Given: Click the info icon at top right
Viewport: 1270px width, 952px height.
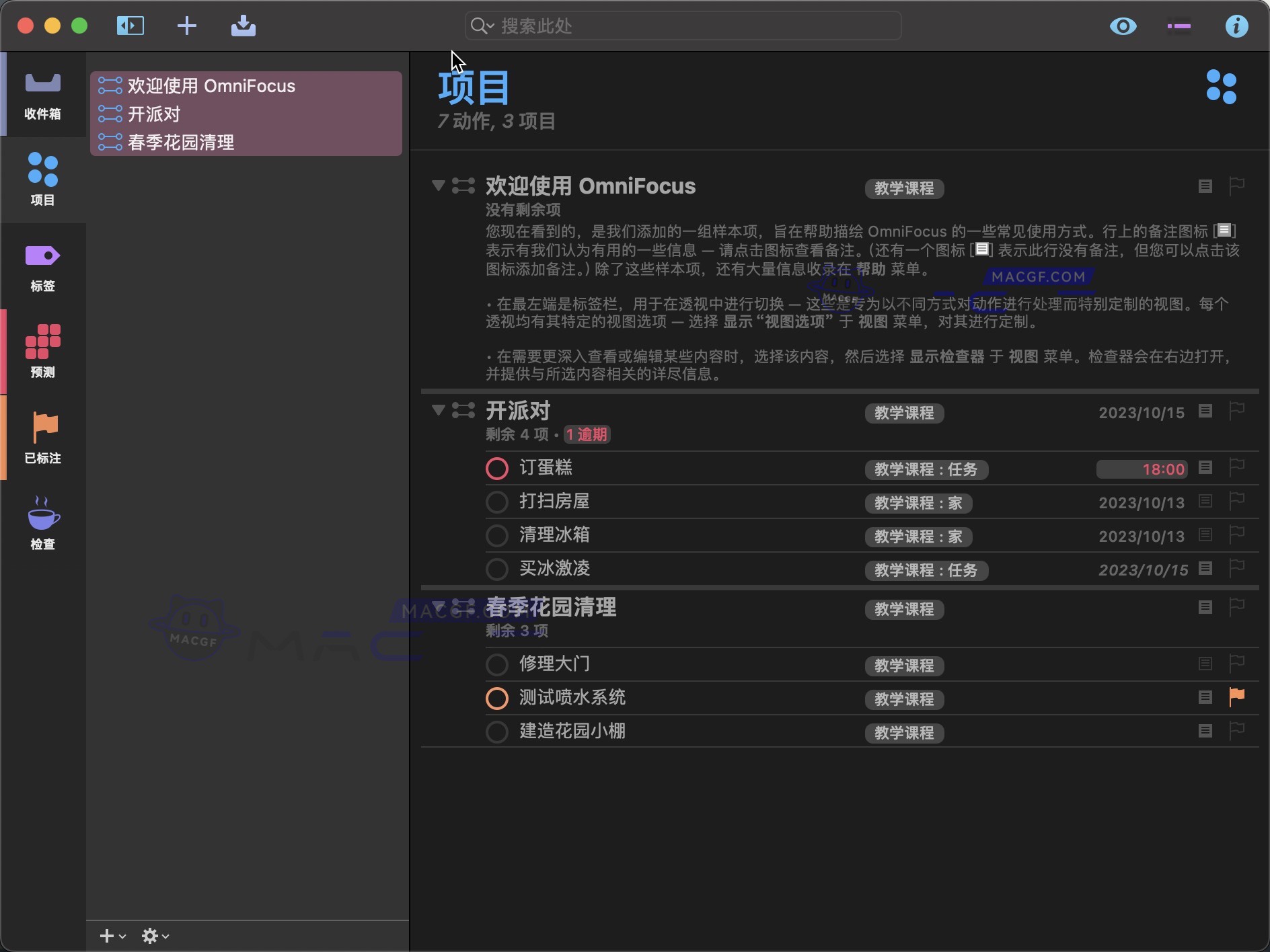Looking at the screenshot, I should tap(1238, 26).
